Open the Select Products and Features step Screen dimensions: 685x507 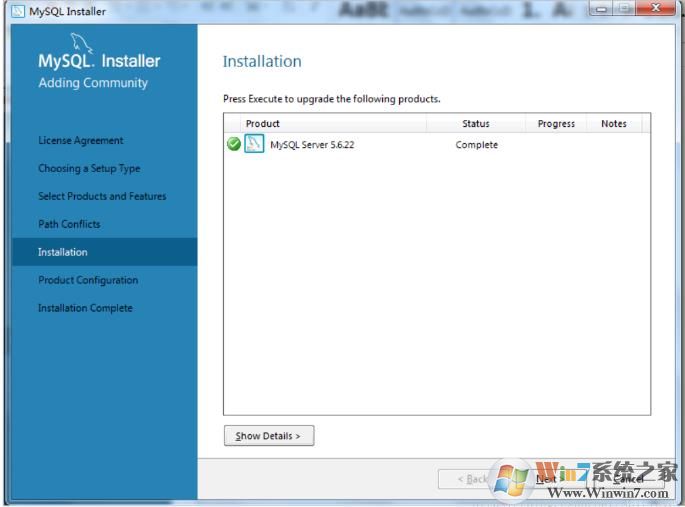102,197
